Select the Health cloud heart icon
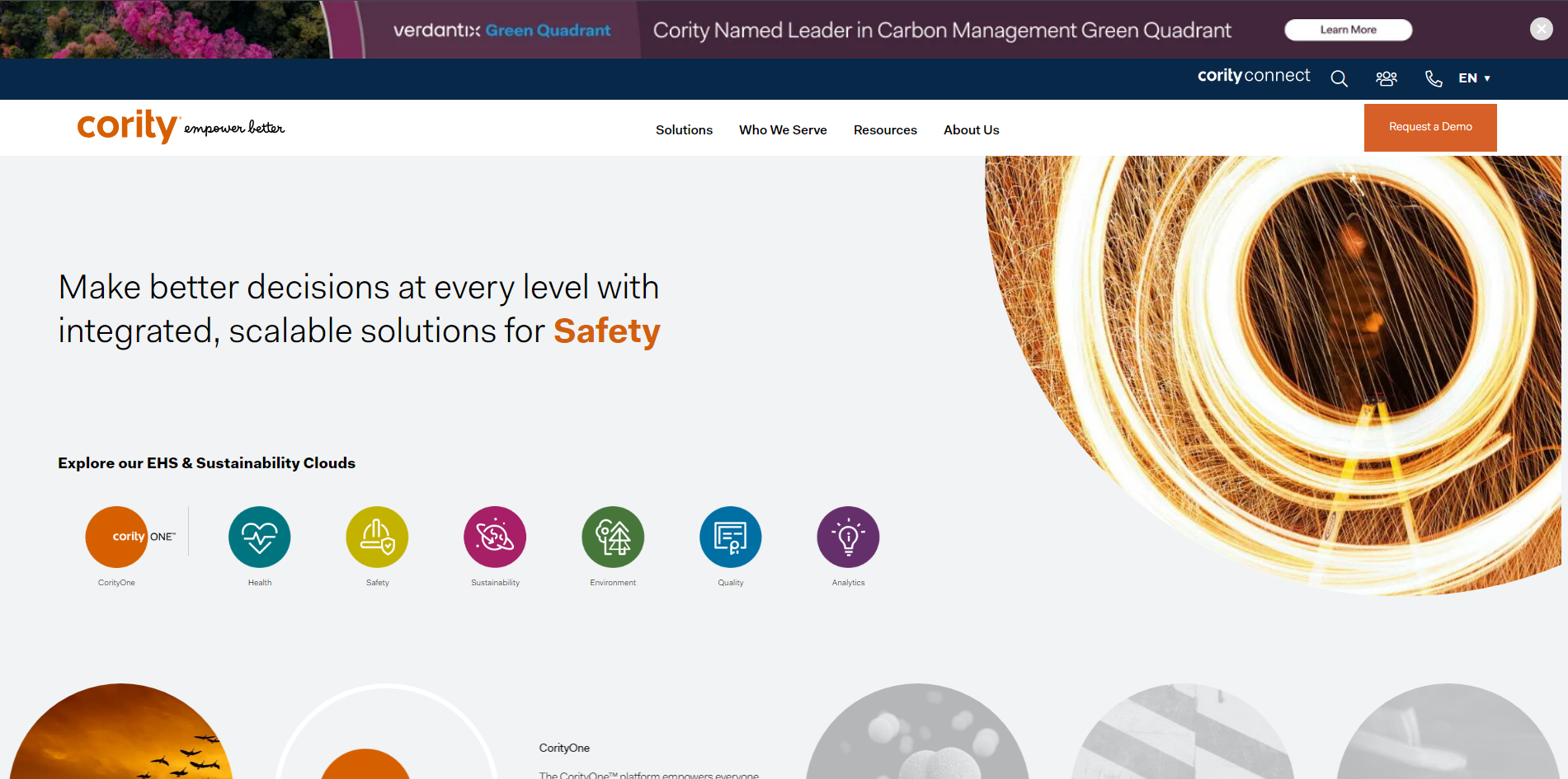1568x779 pixels. 260,537
